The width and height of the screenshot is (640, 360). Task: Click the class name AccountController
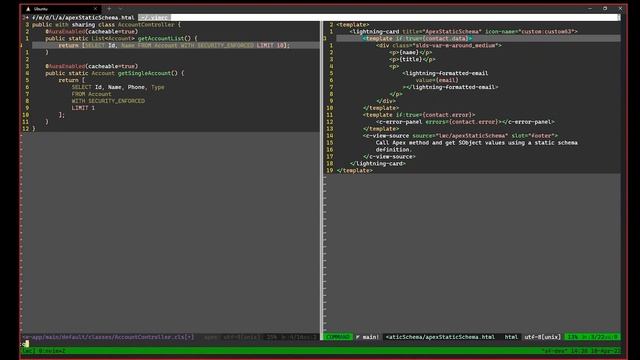pyautogui.click(x=146, y=24)
